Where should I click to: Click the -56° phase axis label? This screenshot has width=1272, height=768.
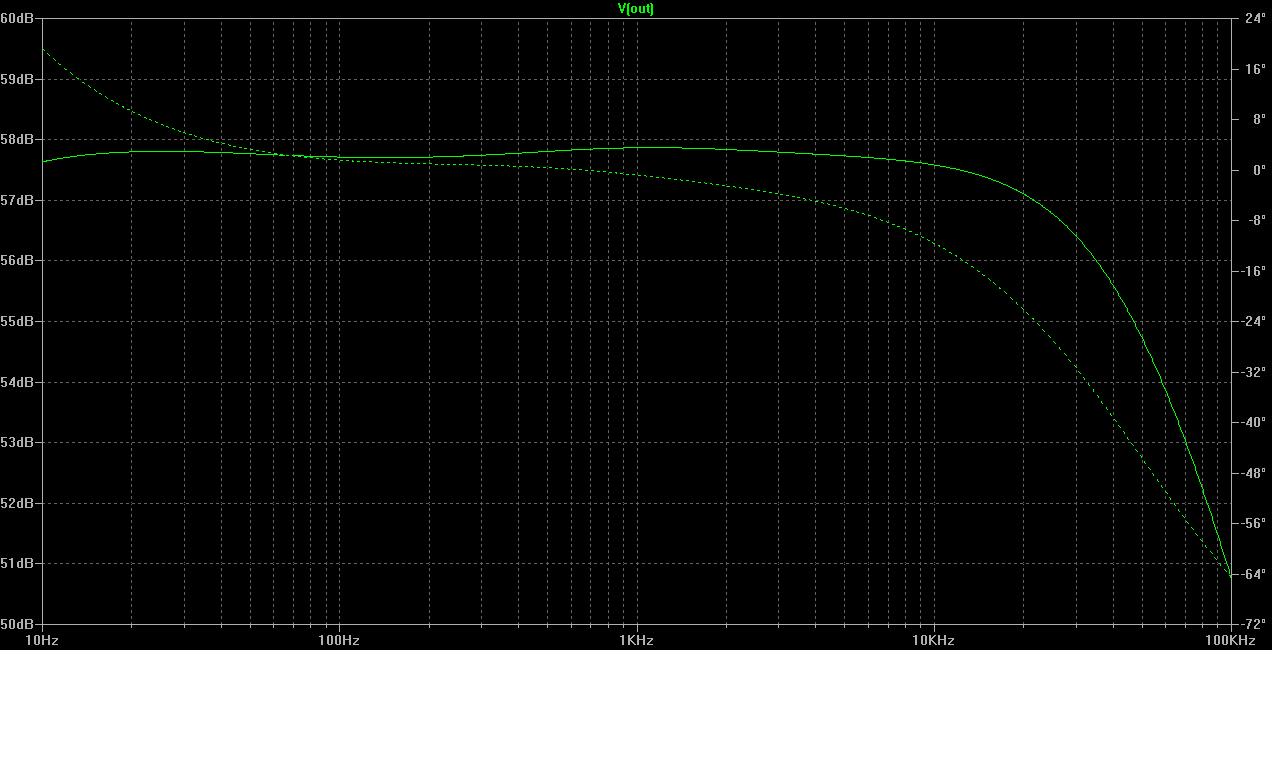pos(1255,523)
